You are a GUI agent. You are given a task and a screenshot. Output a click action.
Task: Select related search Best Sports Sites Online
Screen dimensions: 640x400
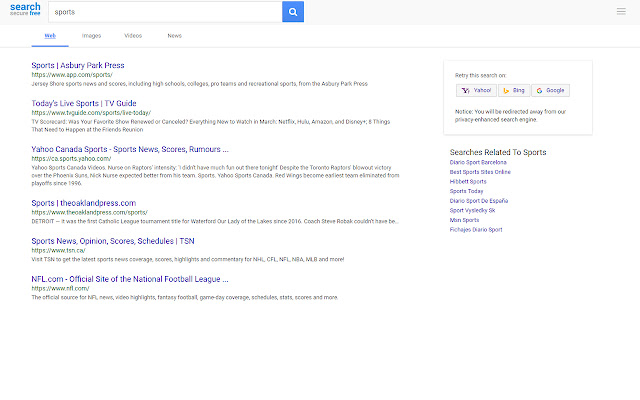(480, 172)
